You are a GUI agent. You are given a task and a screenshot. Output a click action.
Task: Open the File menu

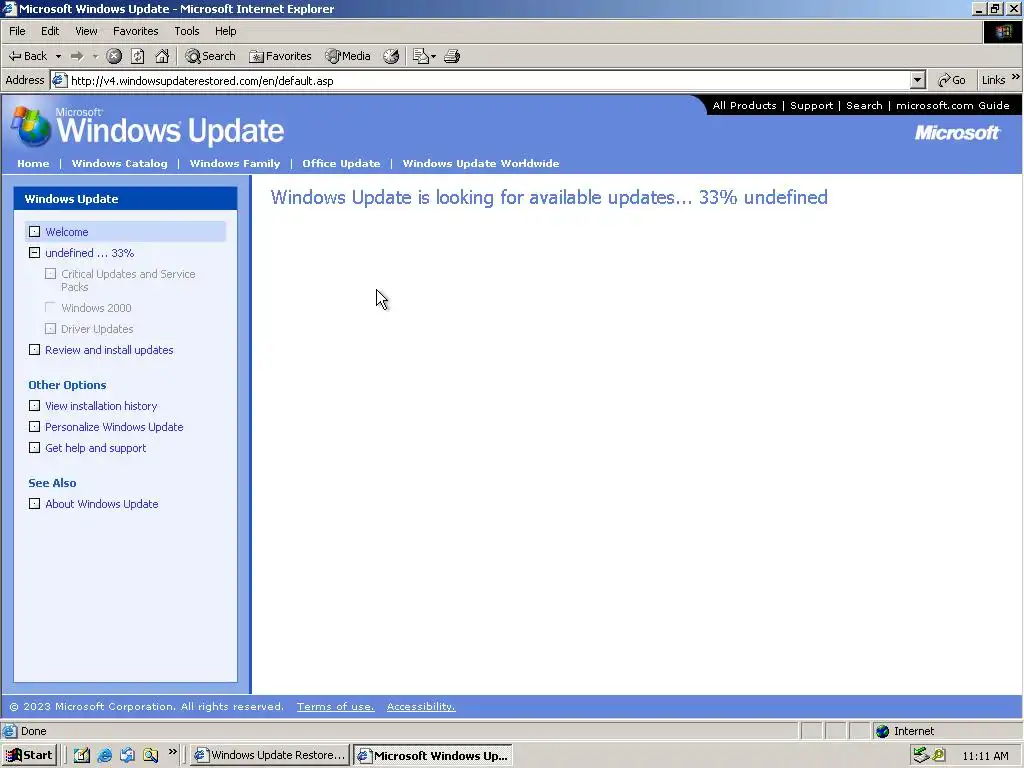click(x=17, y=31)
